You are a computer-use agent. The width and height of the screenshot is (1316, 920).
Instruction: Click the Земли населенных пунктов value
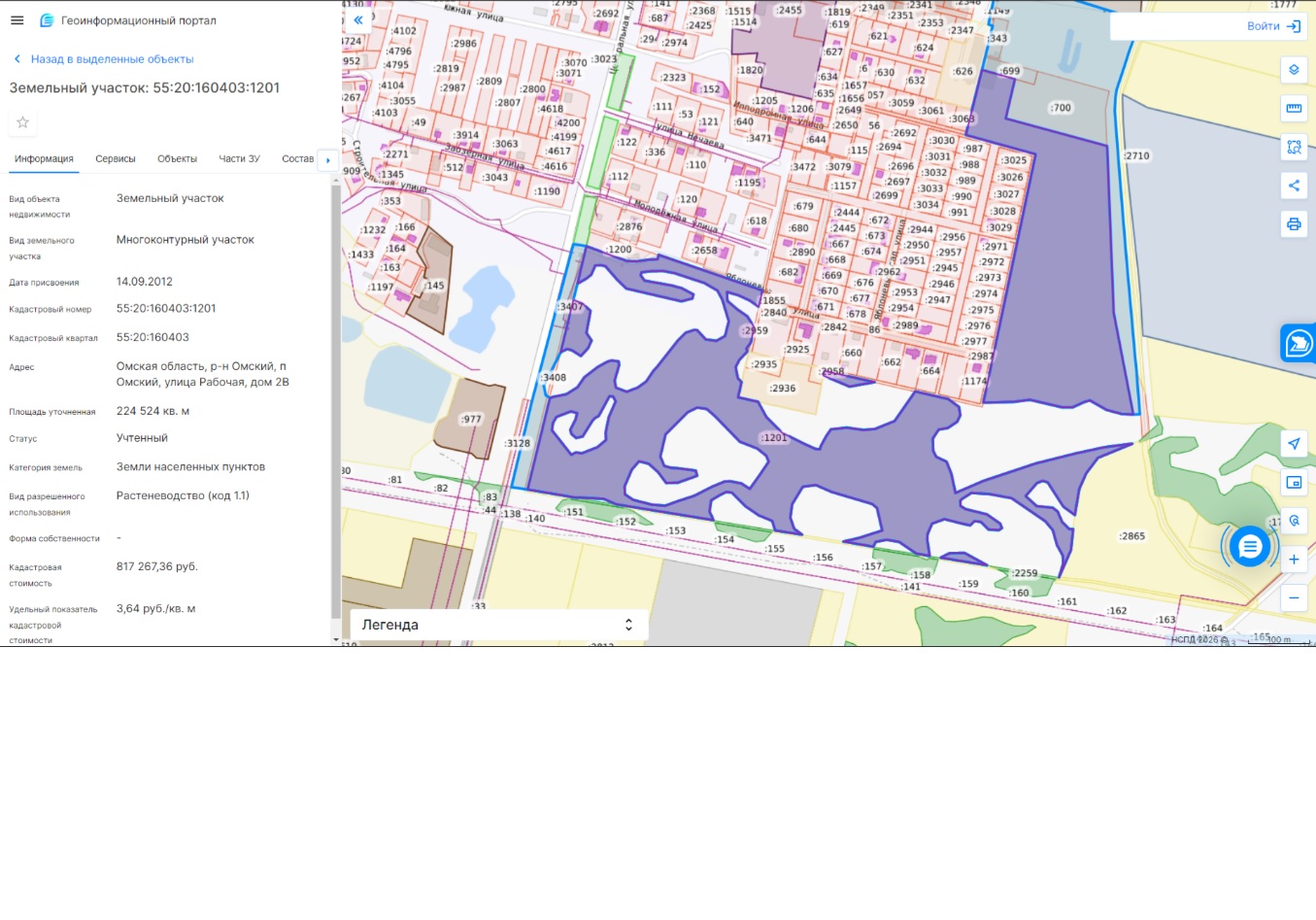tap(190, 467)
